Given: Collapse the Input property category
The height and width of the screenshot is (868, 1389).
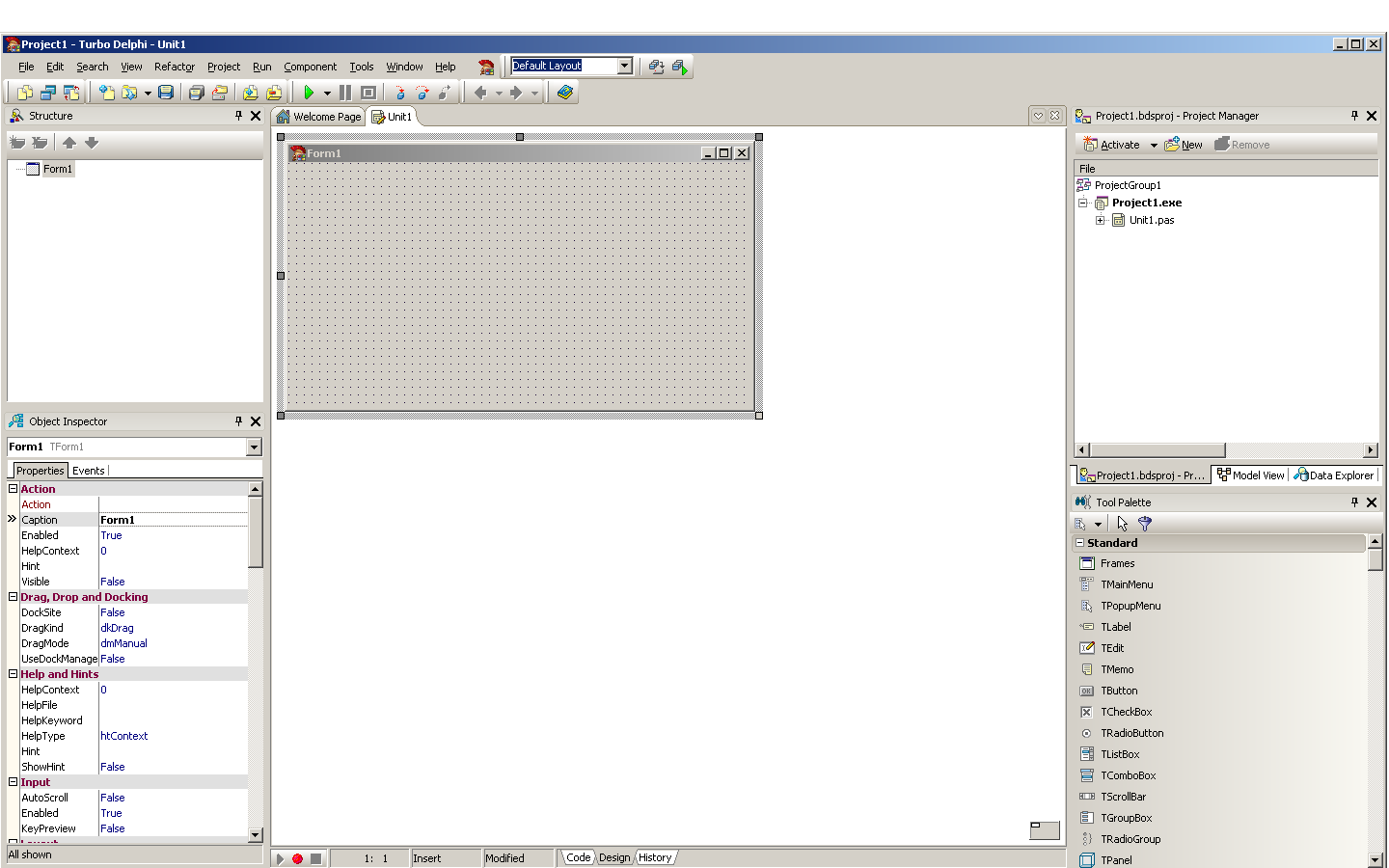Looking at the screenshot, I should tap(14, 782).
